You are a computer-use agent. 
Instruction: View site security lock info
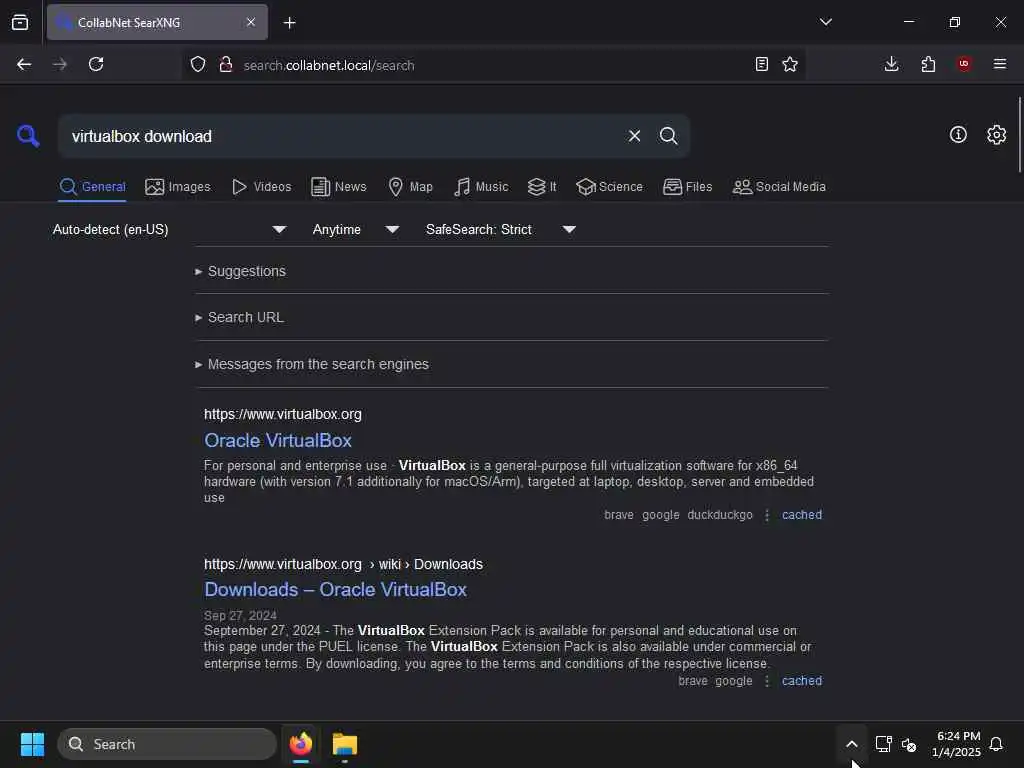pos(226,64)
